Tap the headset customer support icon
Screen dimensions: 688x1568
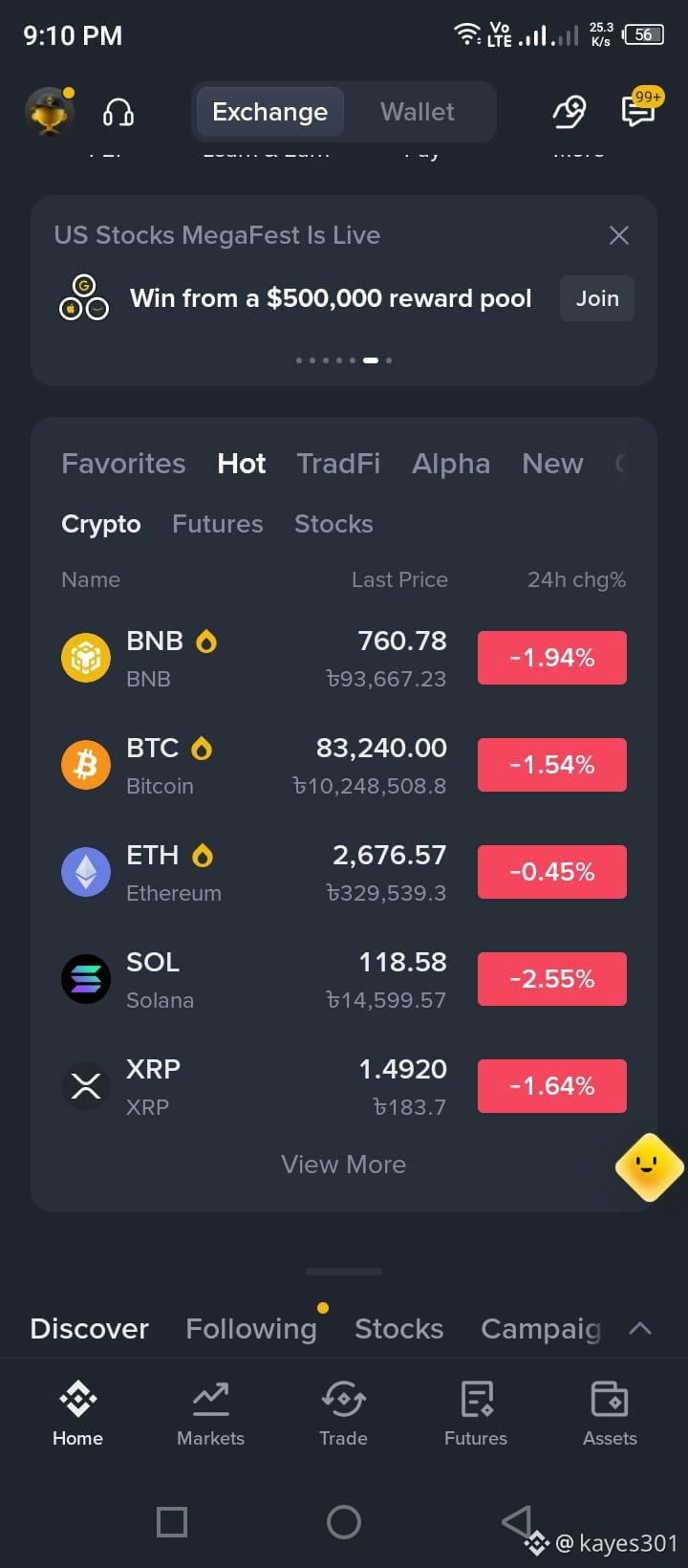click(x=118, y=113)
